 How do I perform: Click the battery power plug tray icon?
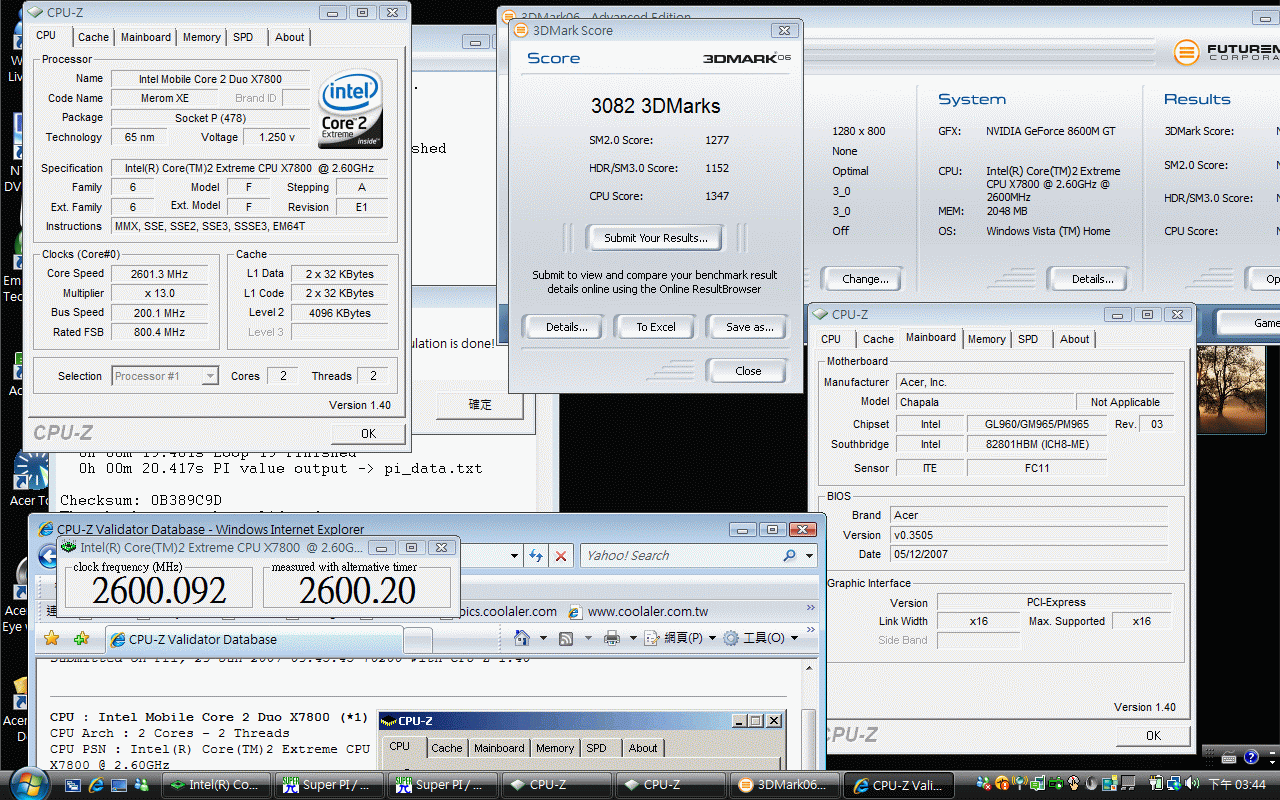(1155, 784)
